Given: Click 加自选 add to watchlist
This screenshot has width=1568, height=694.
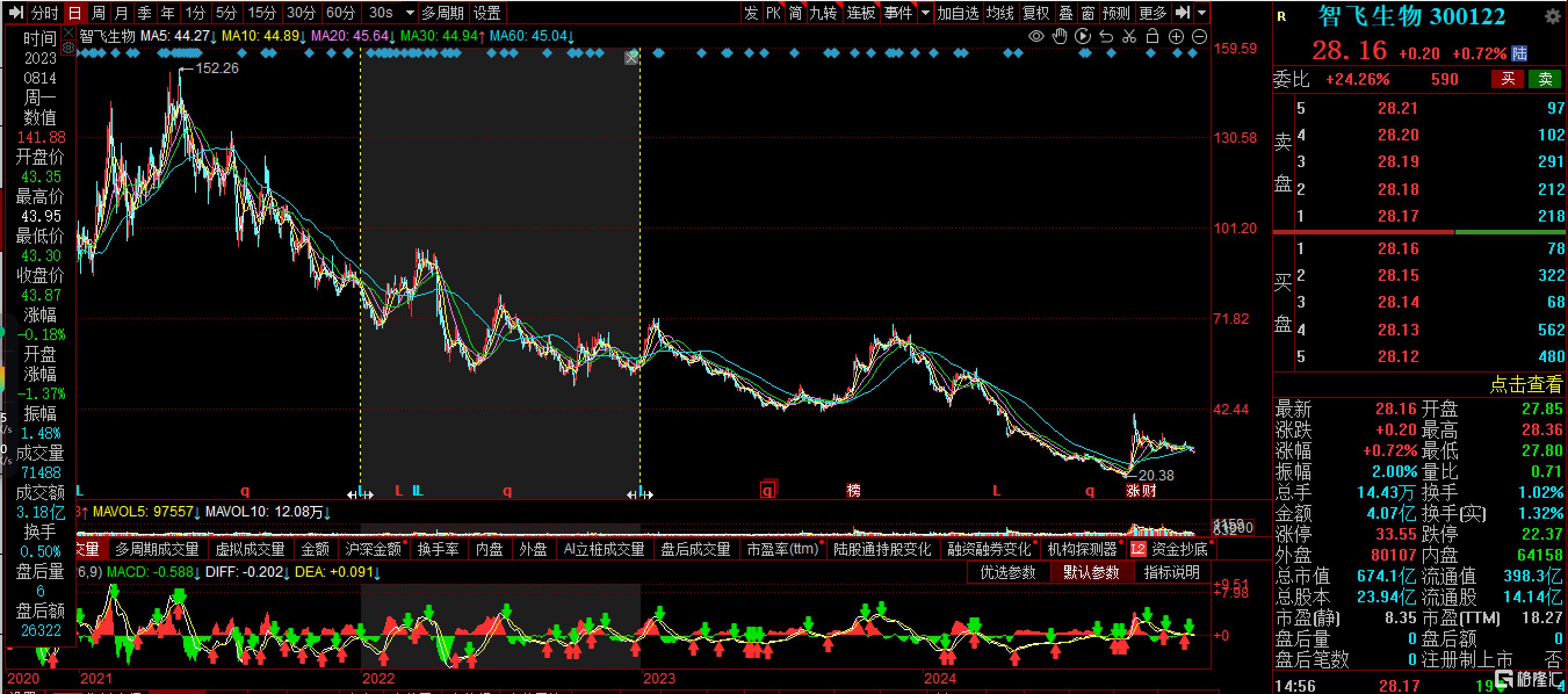Looking at the screenshot, I should click(x=958, y=12).
